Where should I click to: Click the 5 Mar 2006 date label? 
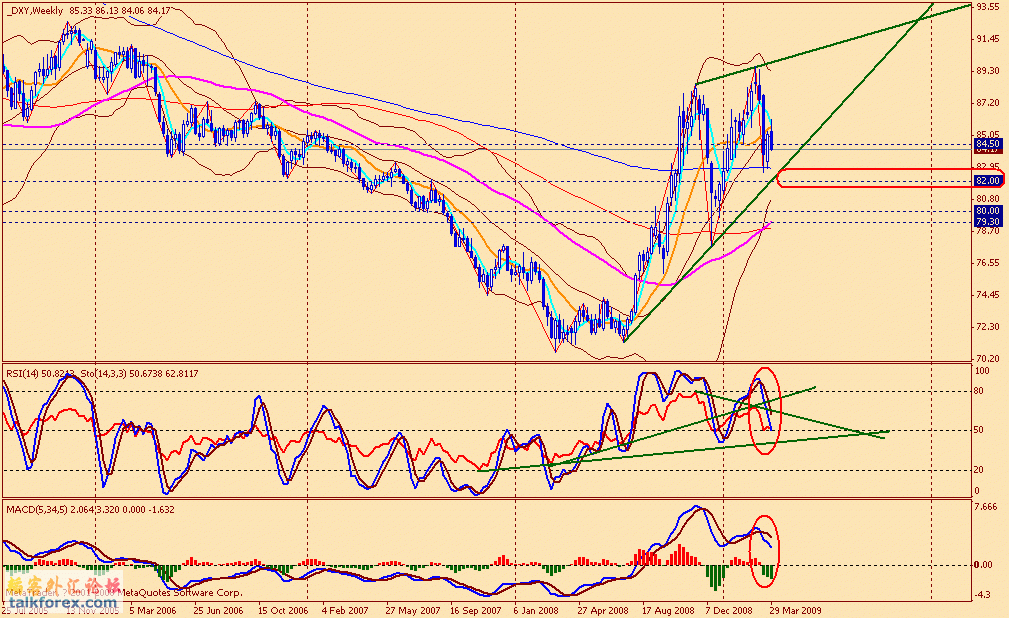point(153,610)
